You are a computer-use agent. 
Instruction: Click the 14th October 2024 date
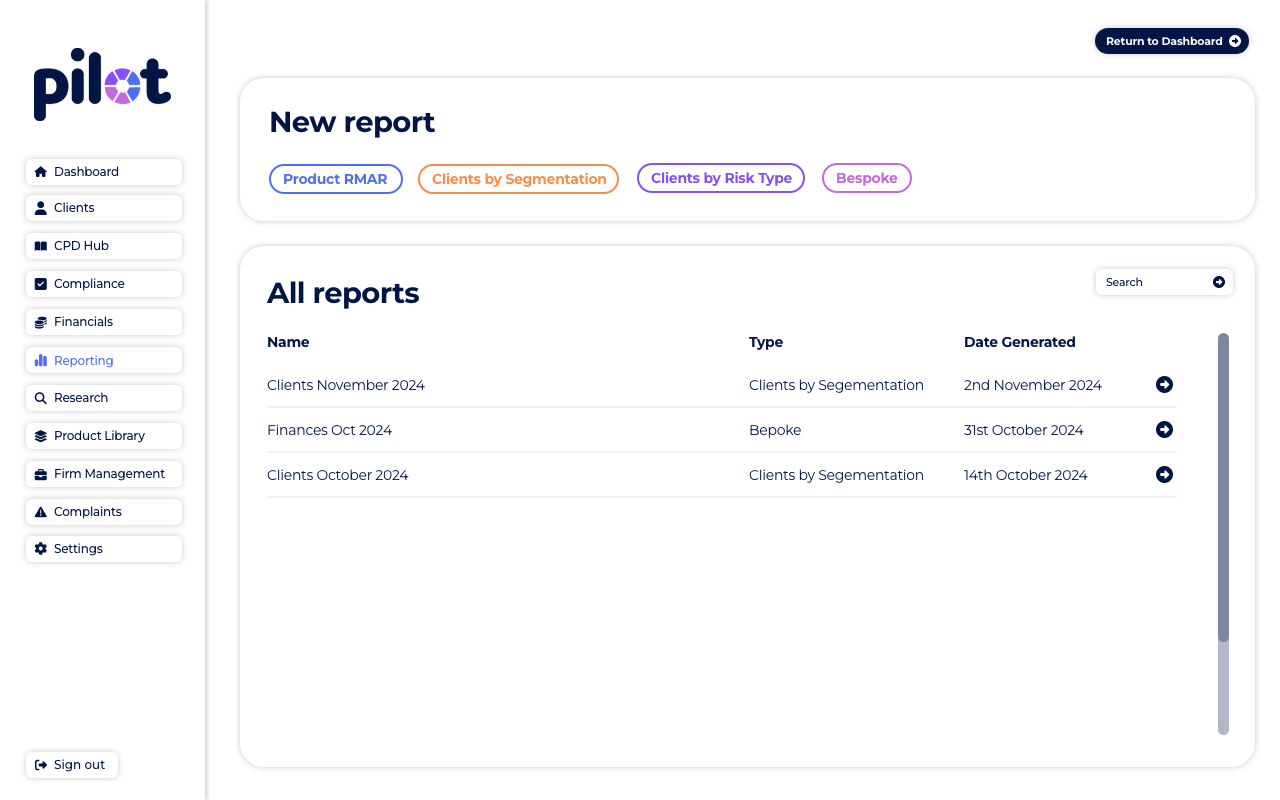coord(1026,475)
